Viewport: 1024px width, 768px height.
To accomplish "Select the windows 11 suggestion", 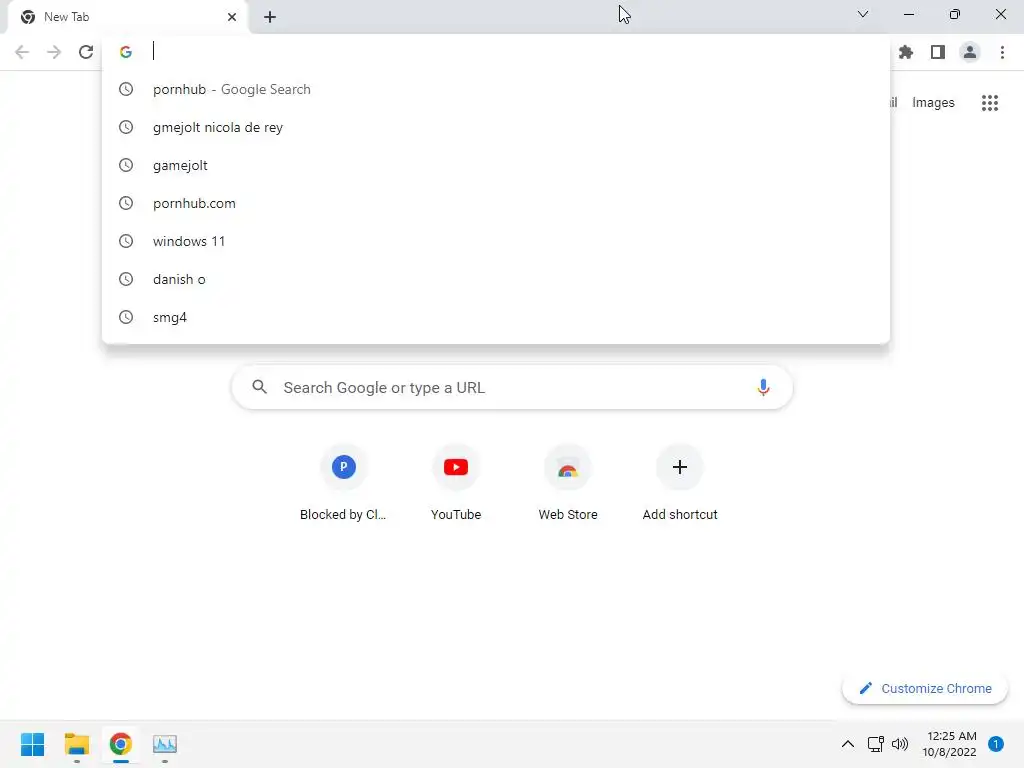I will (496, 241).
